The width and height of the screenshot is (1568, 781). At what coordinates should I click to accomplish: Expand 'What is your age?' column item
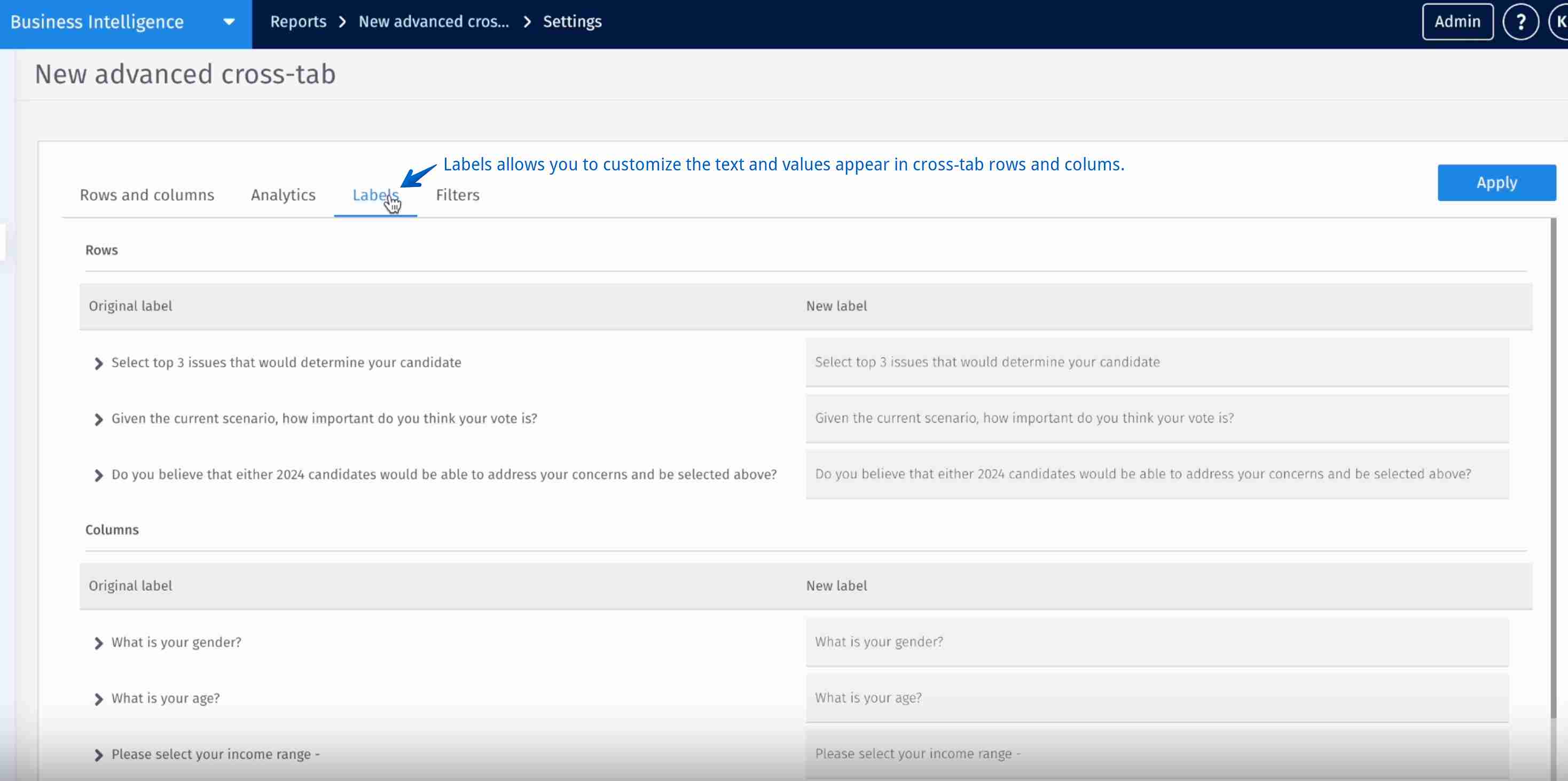point(99,699)
